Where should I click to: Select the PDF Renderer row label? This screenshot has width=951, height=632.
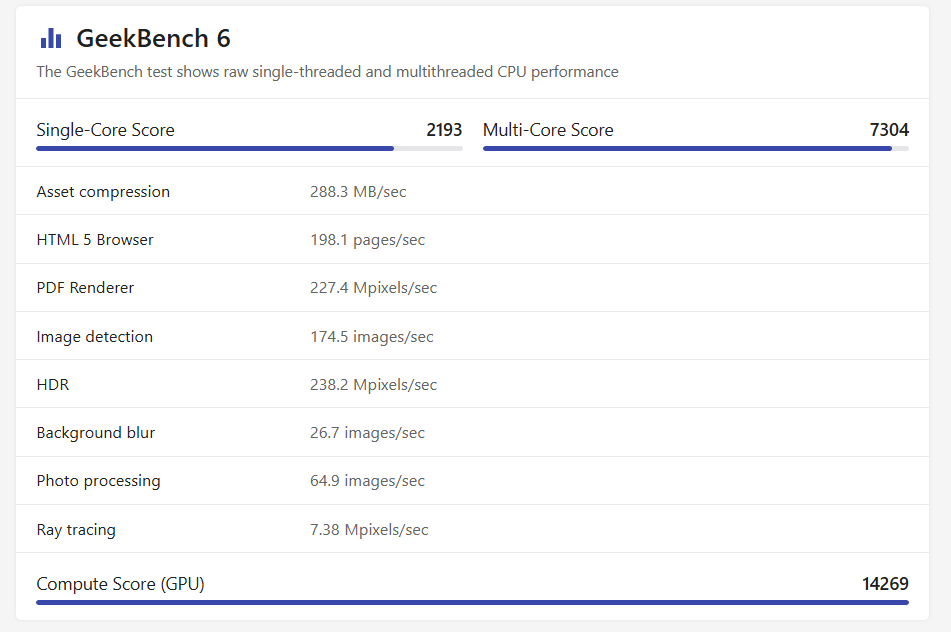pyautogui.click(x=85, y=288)
